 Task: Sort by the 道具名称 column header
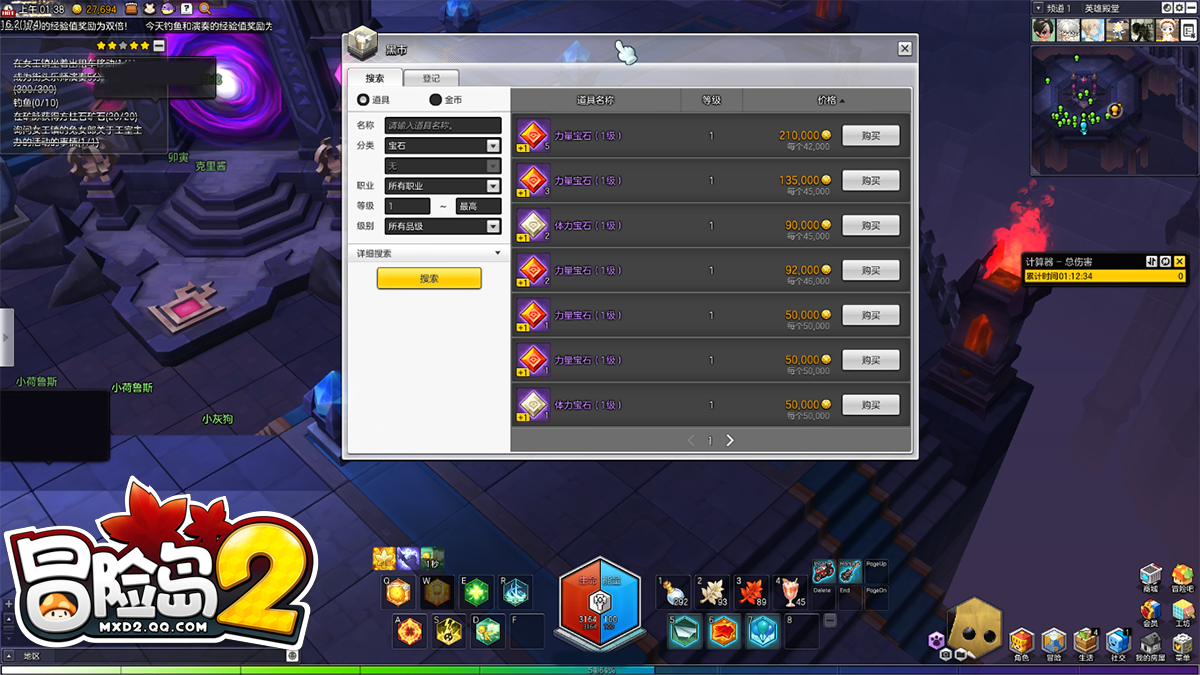(x=595, y=100)
